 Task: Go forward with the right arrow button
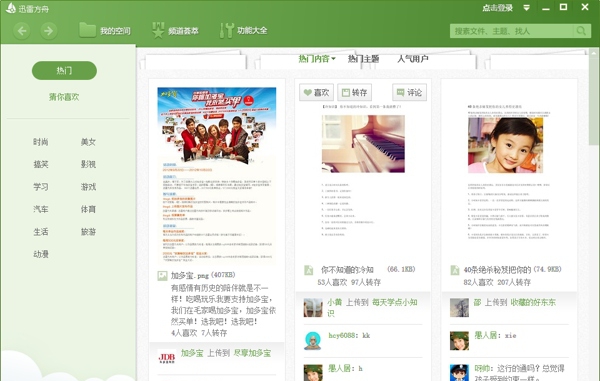49,31
